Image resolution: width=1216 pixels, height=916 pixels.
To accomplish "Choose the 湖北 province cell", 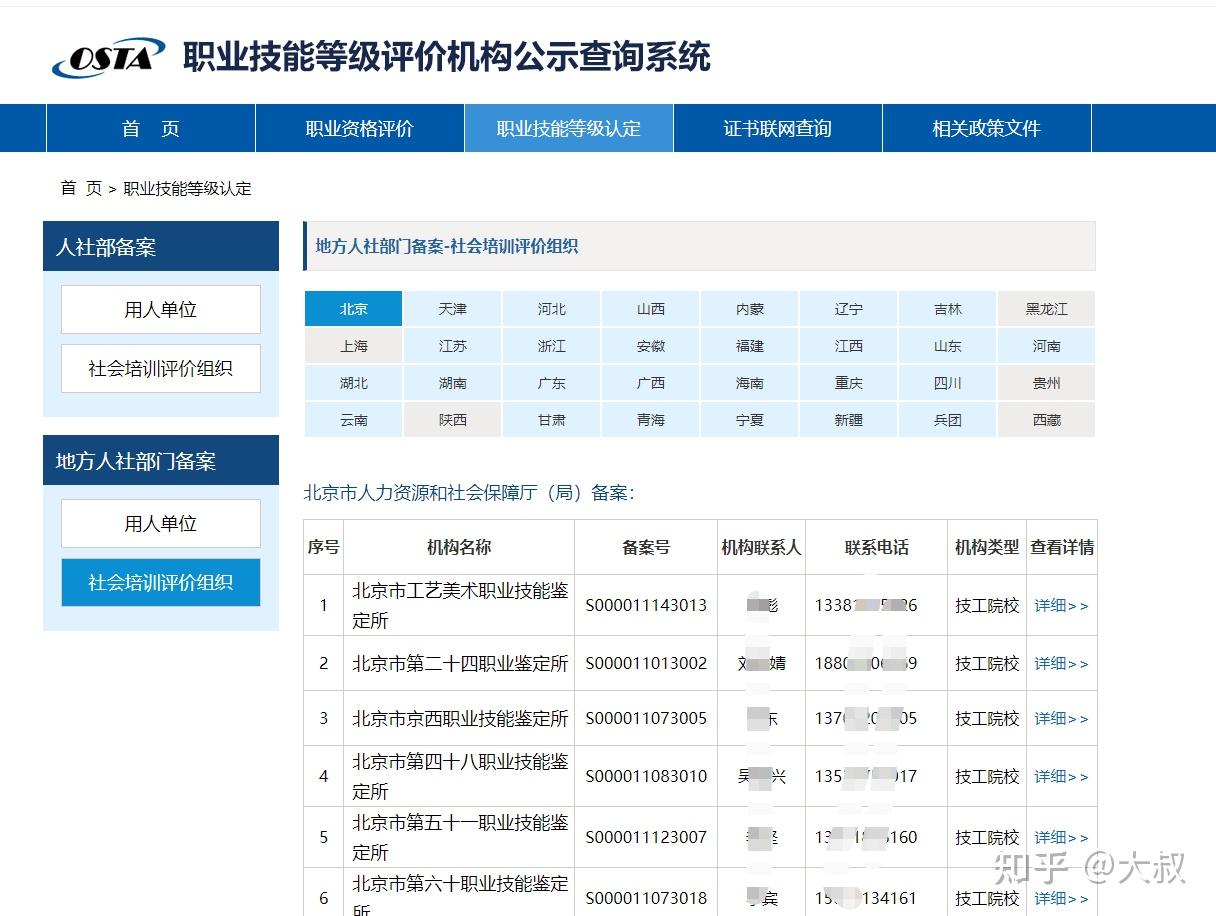I will point(353,383).
